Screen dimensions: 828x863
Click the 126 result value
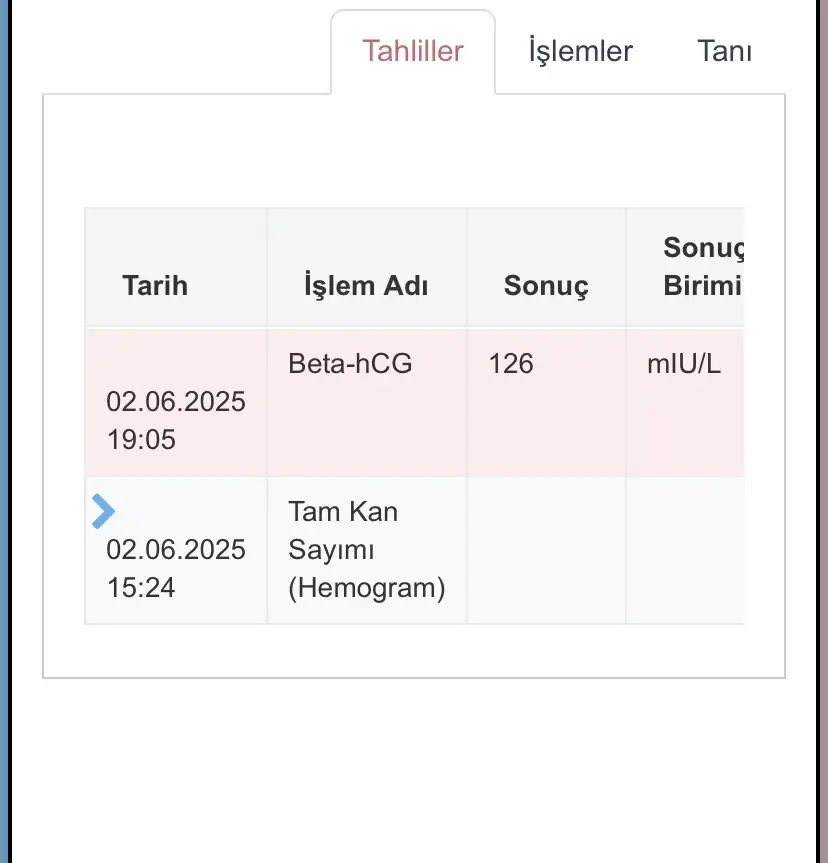tap(511, 363)
